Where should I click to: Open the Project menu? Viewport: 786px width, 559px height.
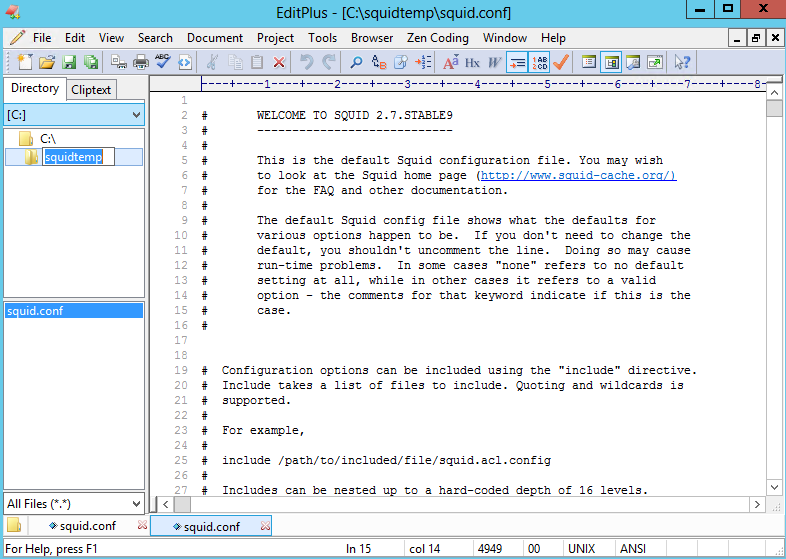(x=275, y=38)
